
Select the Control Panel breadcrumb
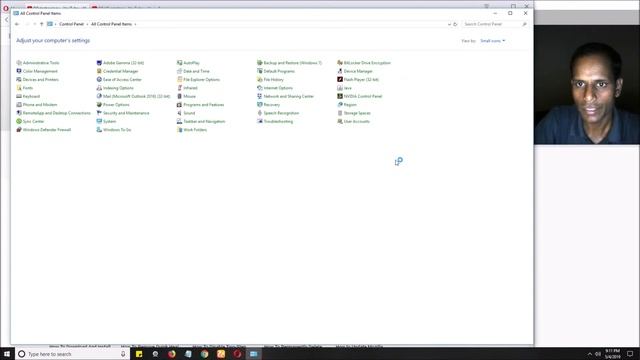[x=71, y=24]
